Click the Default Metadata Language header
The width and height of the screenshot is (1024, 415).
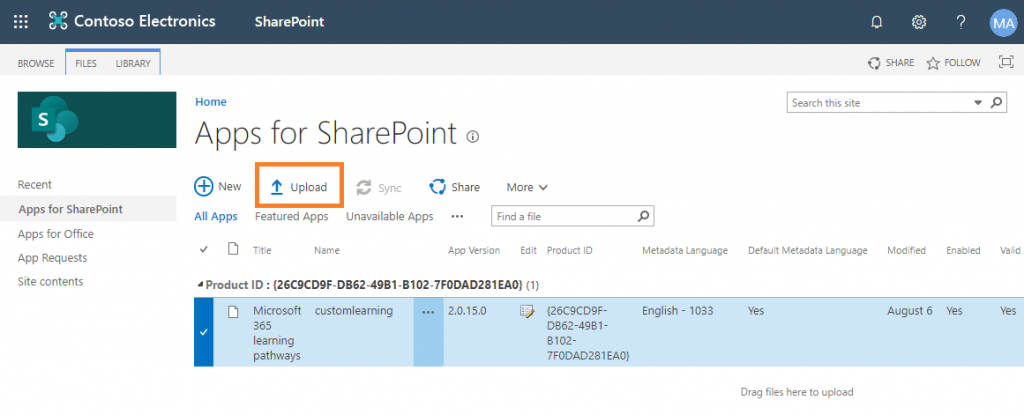[808, 250]
